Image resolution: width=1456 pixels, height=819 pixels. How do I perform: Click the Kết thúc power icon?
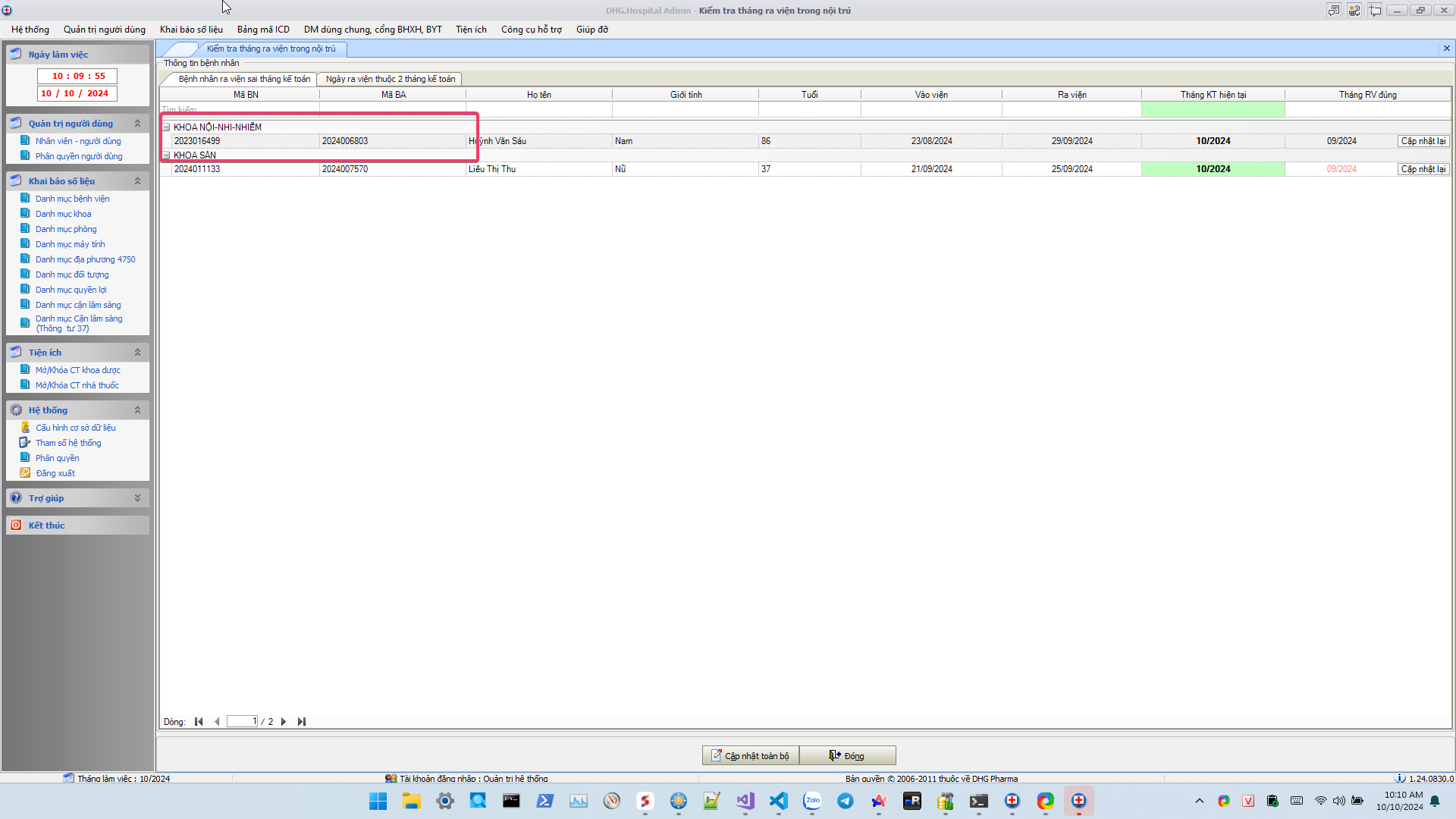click(x=16, y=526)
